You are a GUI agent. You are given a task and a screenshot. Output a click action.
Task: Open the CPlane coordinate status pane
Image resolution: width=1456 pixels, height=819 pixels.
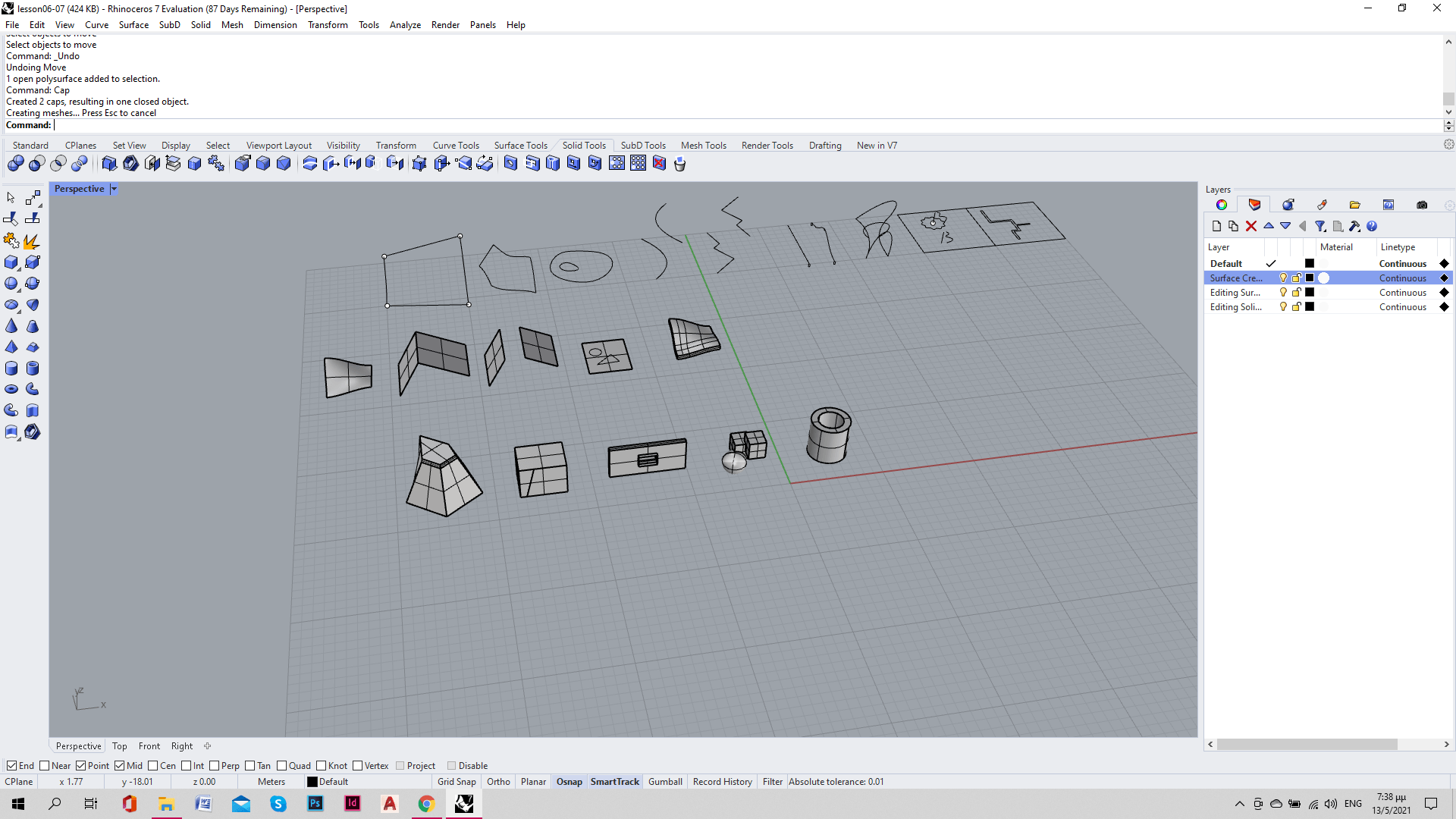(x=19, y=782)
